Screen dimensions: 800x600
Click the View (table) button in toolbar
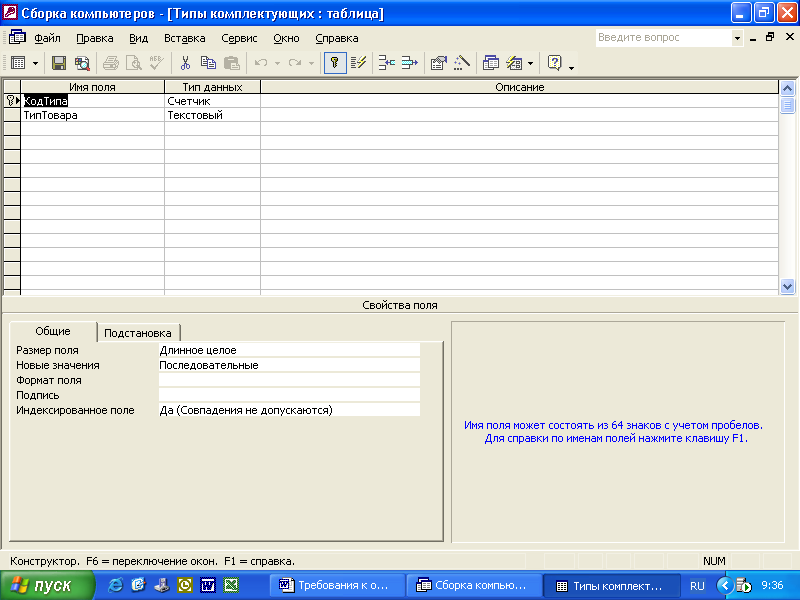(x=18, y=63)
